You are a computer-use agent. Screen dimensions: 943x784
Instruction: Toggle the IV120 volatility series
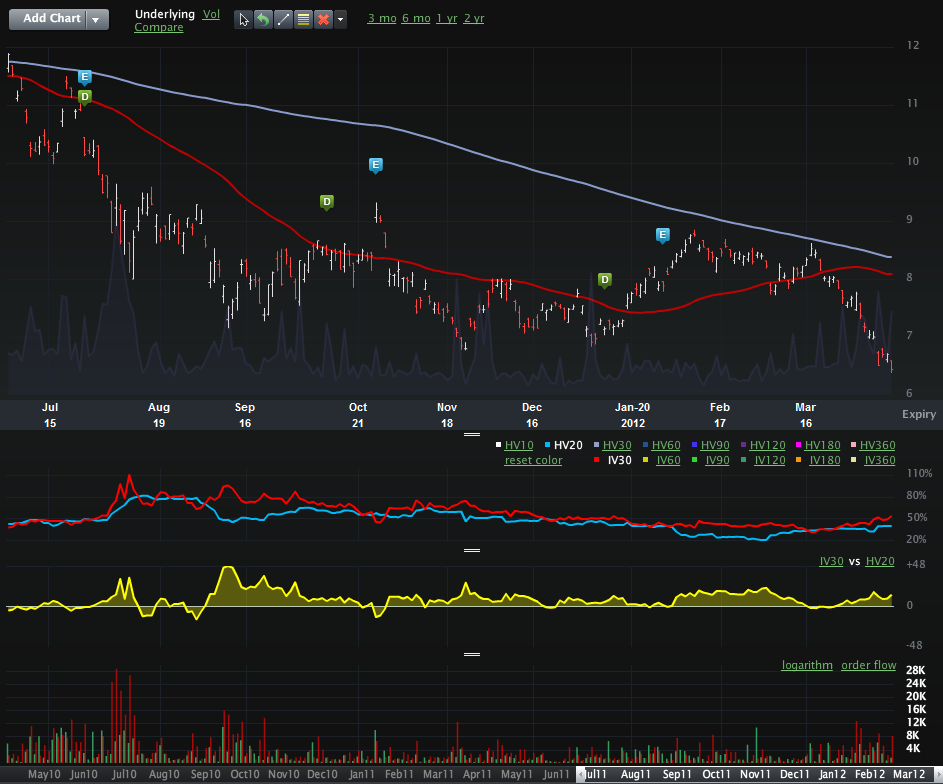tap(770, 460)
